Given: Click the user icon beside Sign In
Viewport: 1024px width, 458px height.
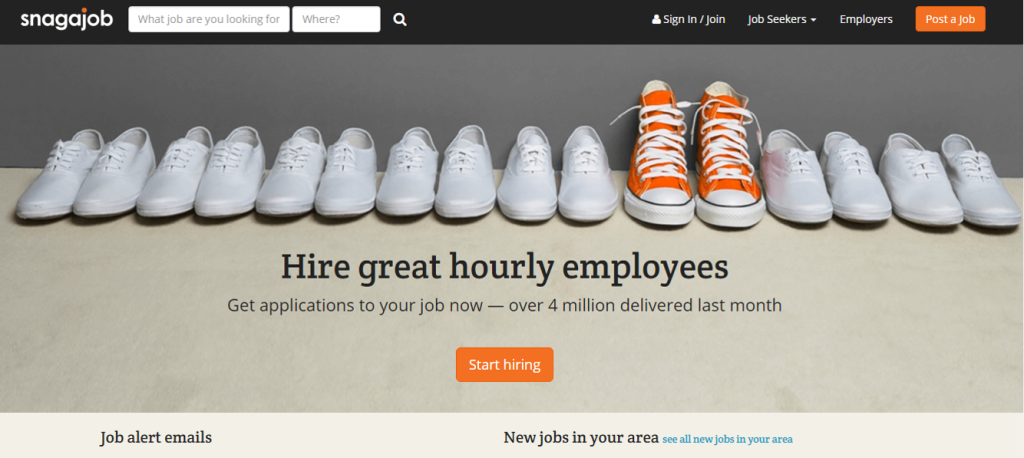Looking at the screenshot, I should (x=656, y=20).
